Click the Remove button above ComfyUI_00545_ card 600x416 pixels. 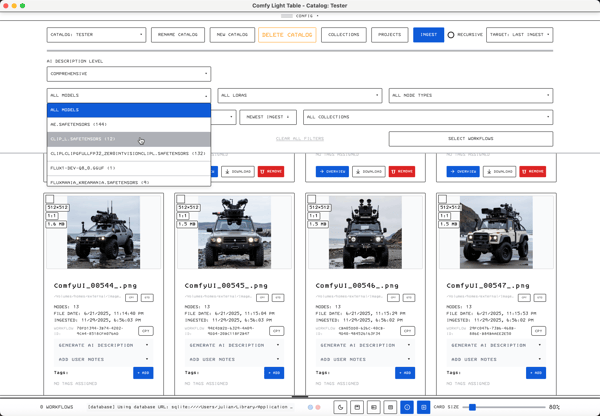(271, 171)
